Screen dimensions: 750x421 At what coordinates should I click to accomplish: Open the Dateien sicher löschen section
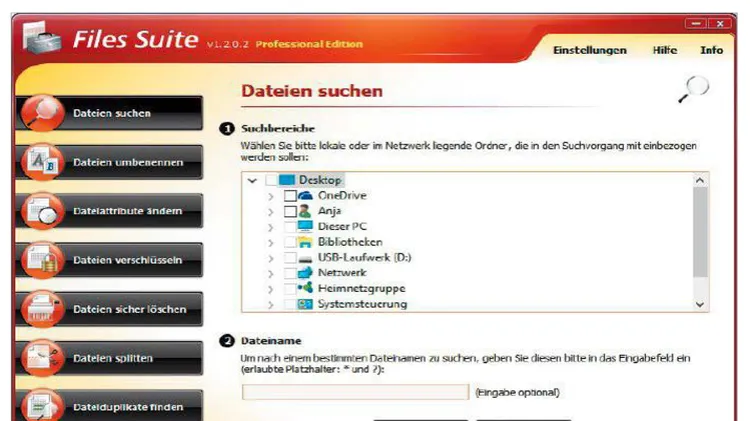point(110,309)
